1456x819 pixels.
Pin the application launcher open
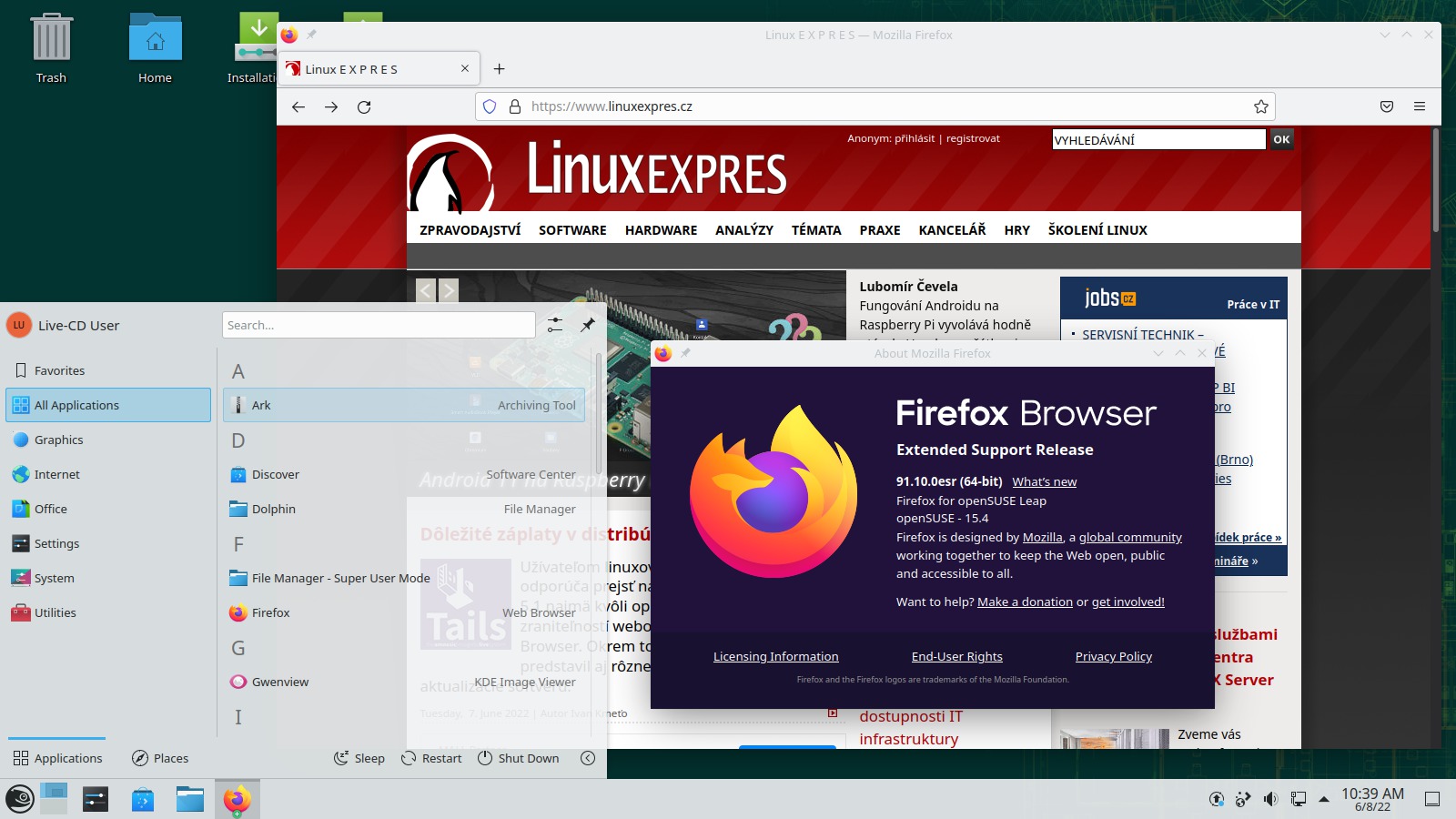(588, 325)
